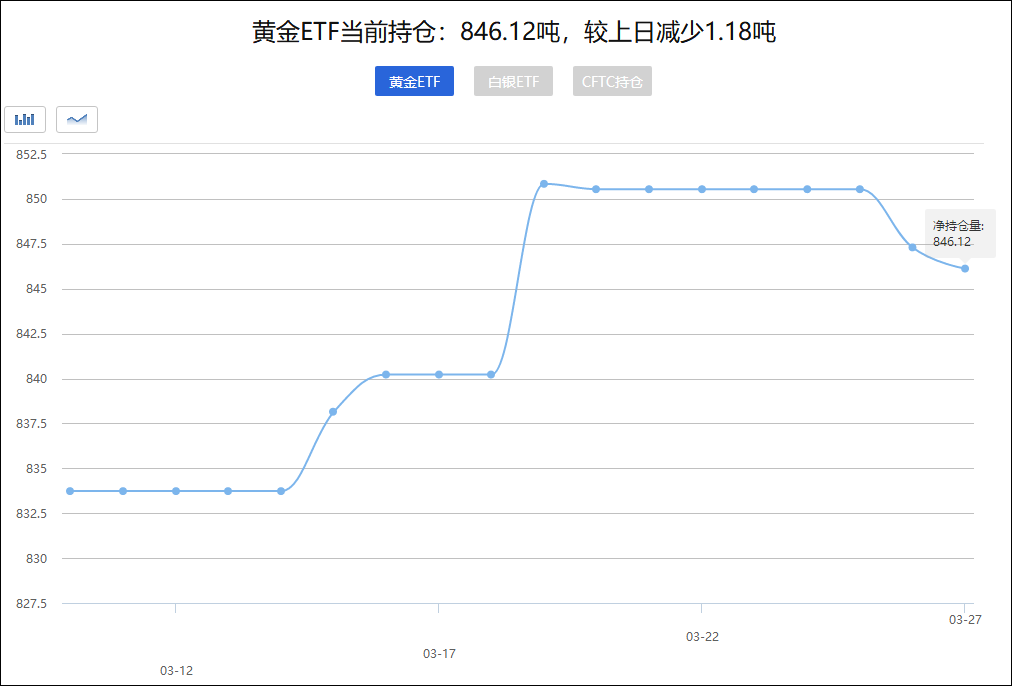
Task: Click the first data point on the line
Action: [x=70, y=491]
